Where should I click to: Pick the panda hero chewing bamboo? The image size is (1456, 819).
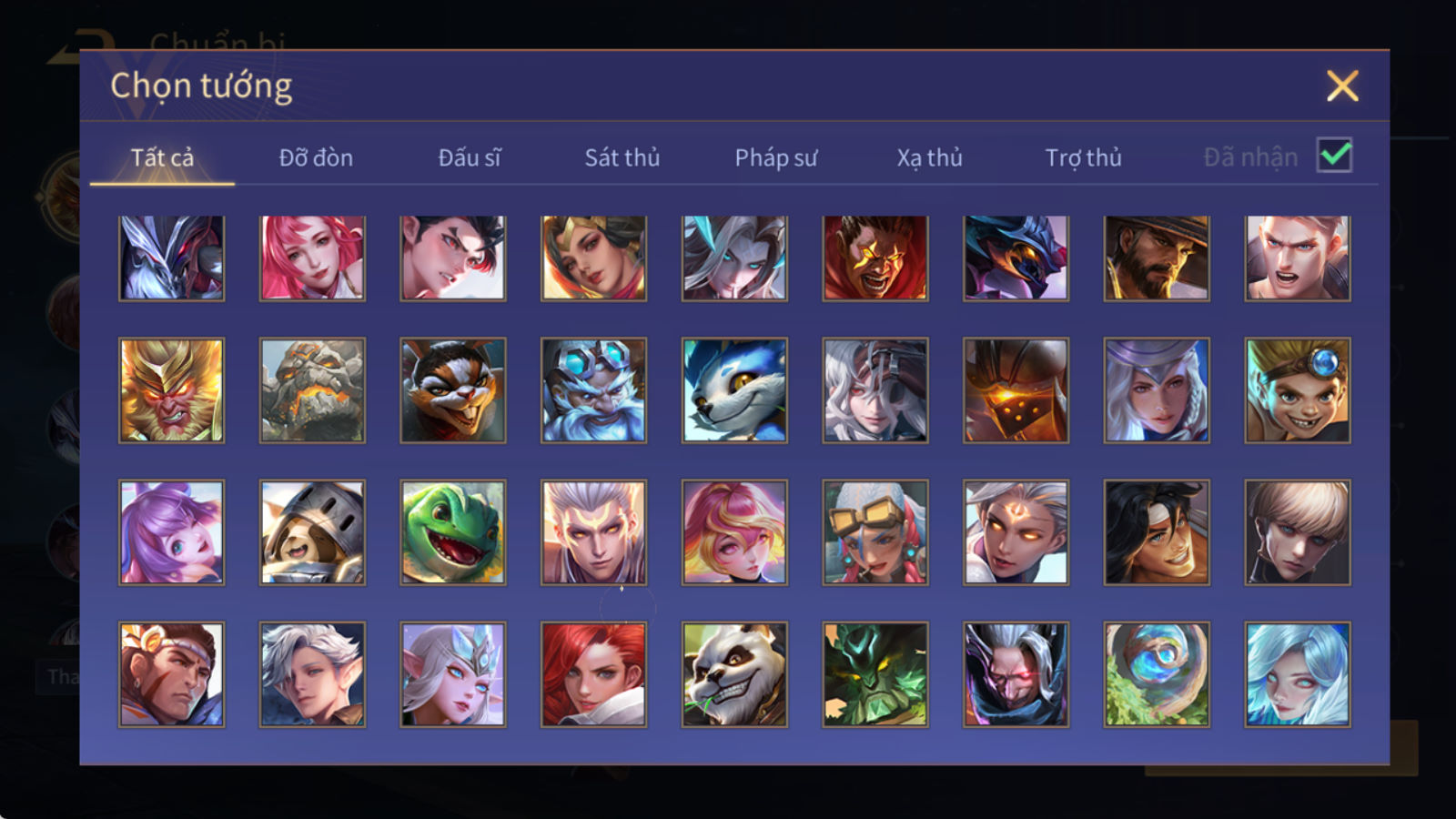734,674
